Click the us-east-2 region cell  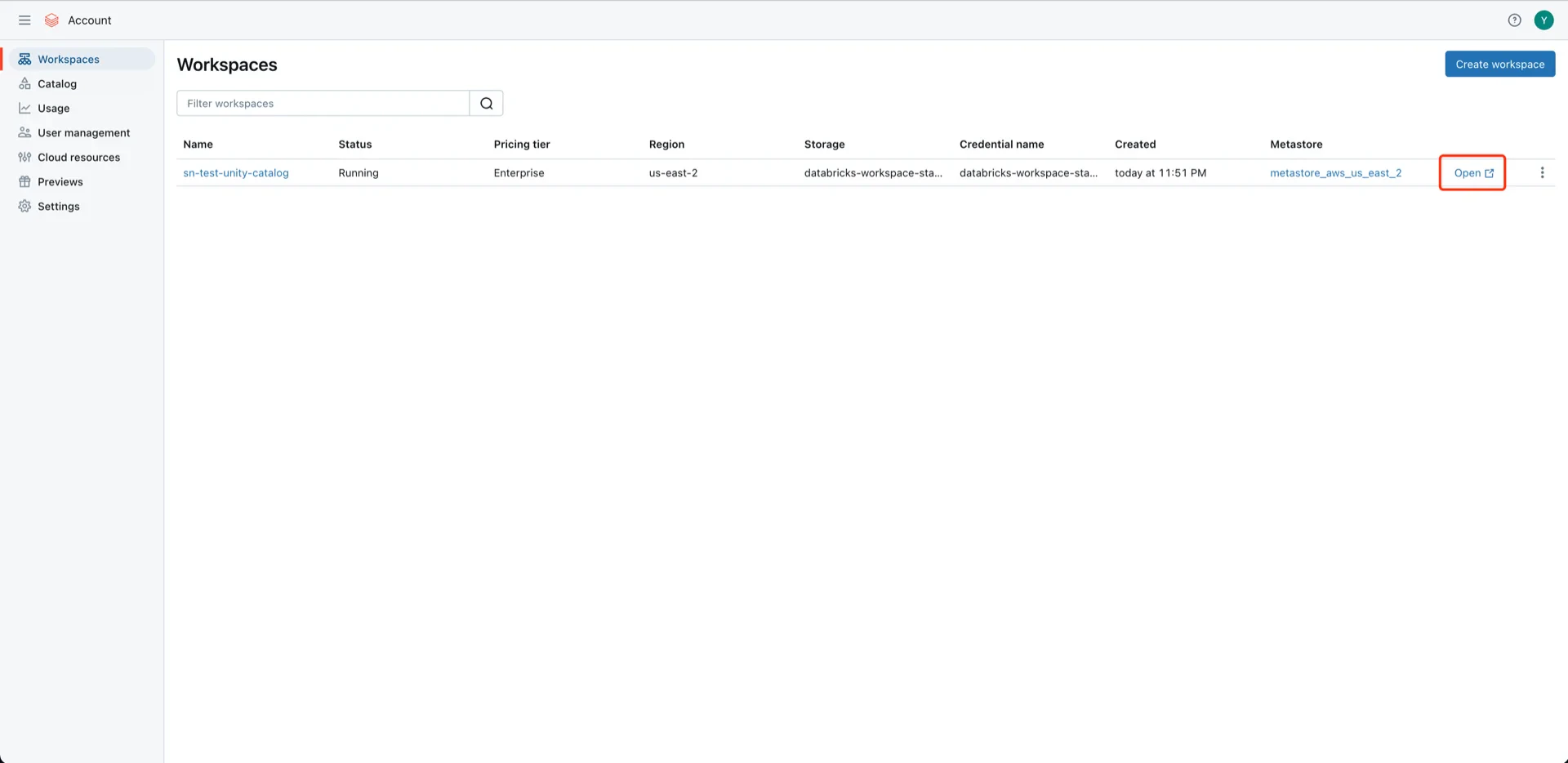(673, 172)
